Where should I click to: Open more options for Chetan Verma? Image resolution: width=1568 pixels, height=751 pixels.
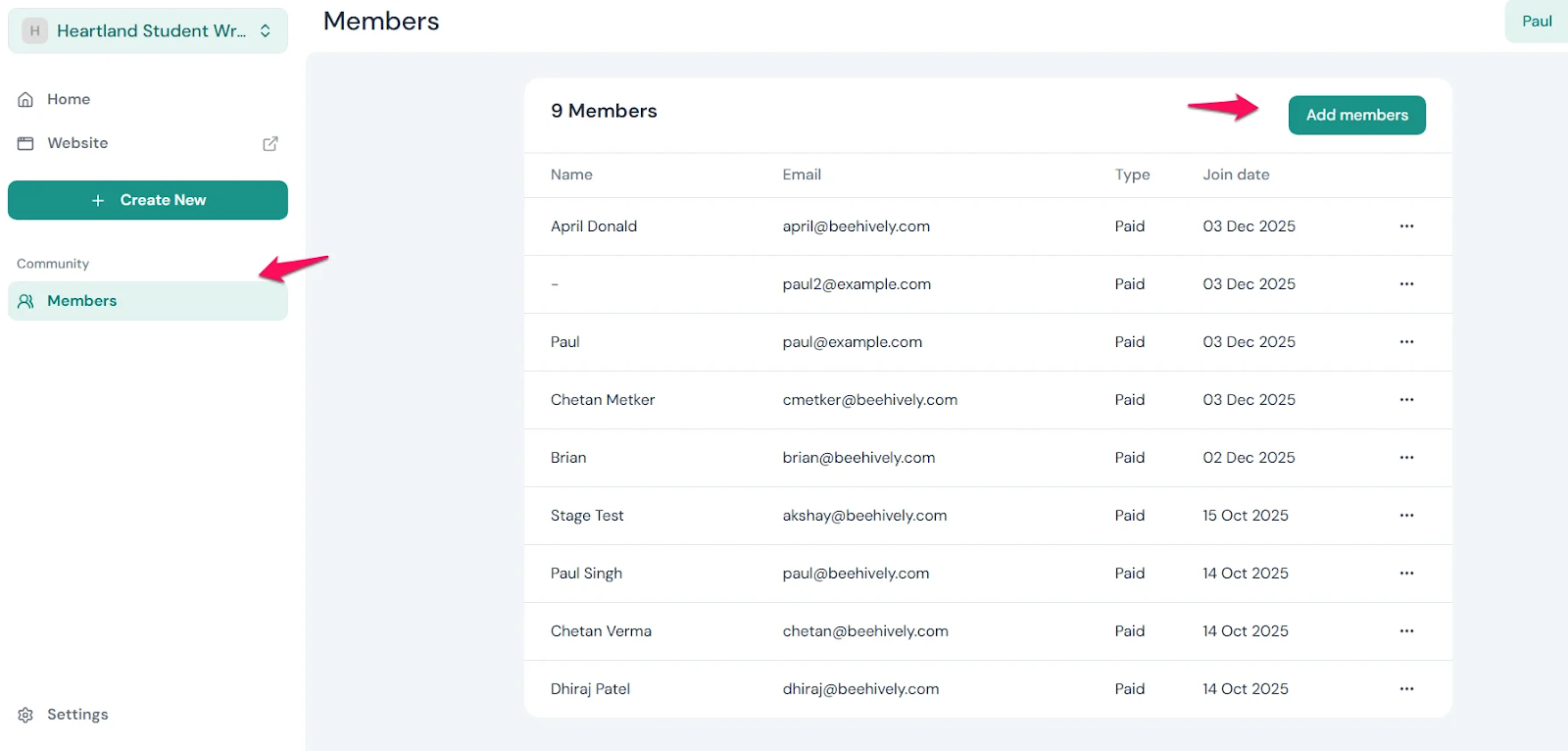(1406, 631)
